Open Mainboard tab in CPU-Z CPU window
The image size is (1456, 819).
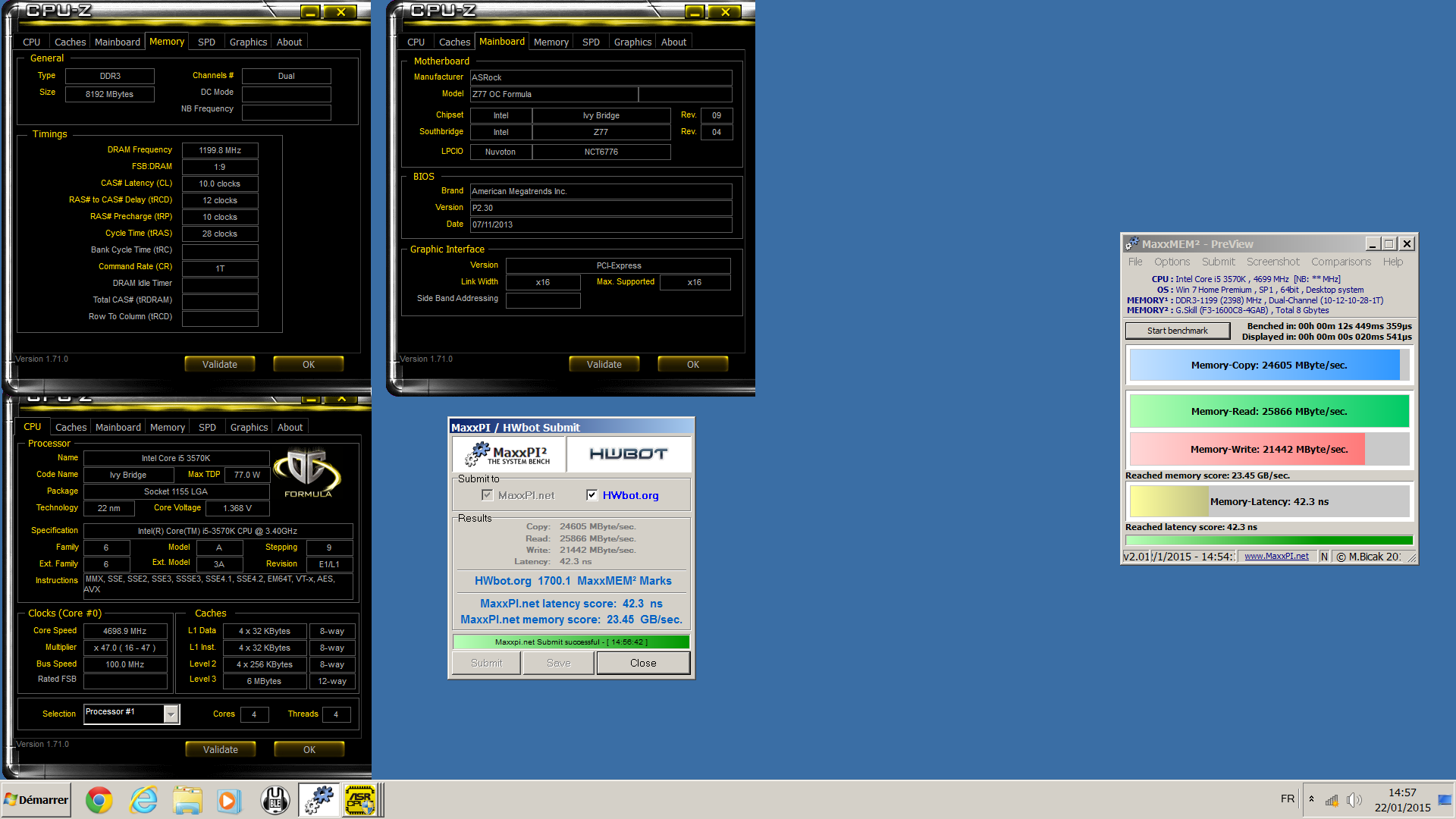tap(118, 427)
